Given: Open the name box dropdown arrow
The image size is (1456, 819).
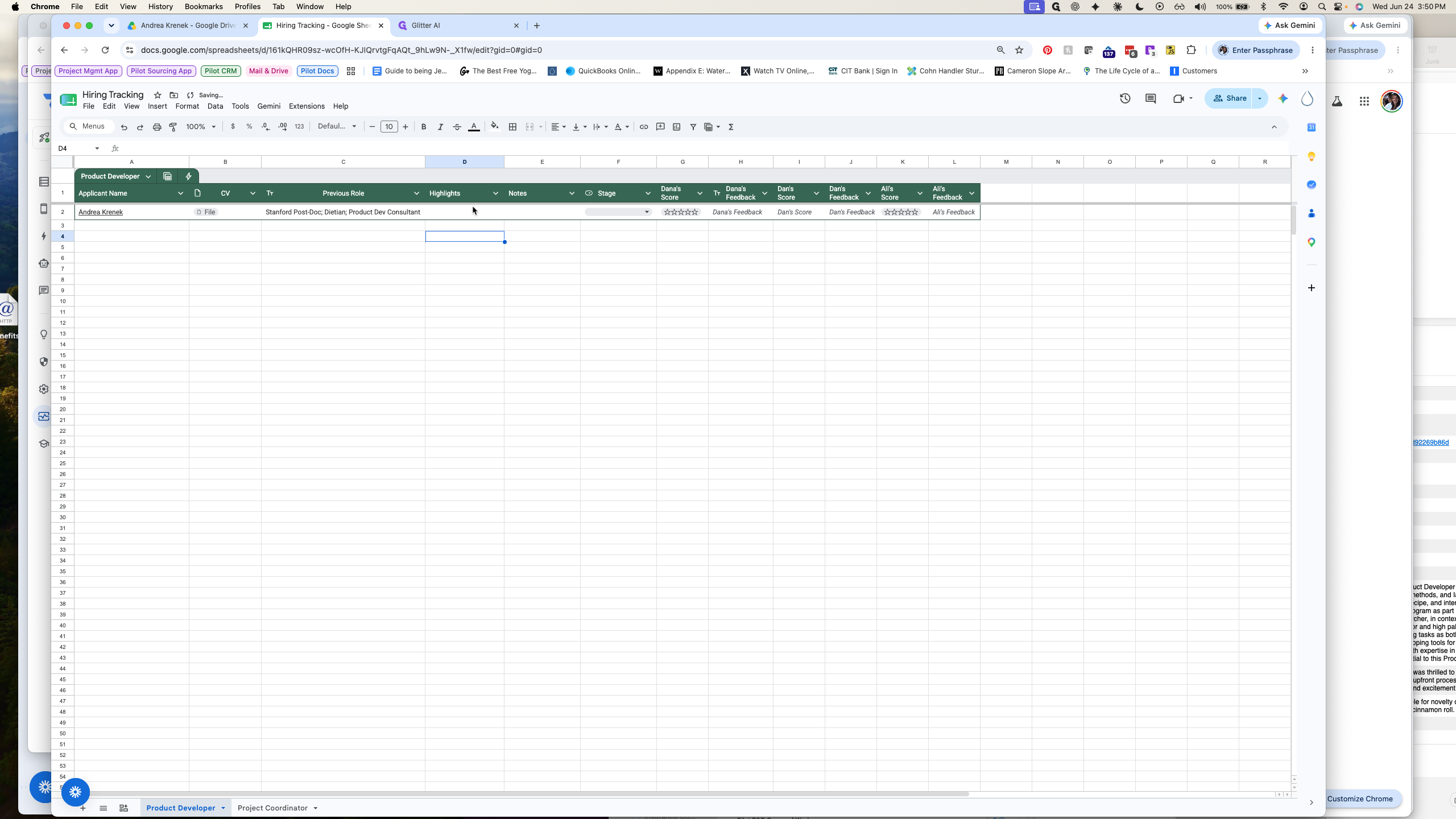Looking at the screenshot, I should (x=97, y=148).
